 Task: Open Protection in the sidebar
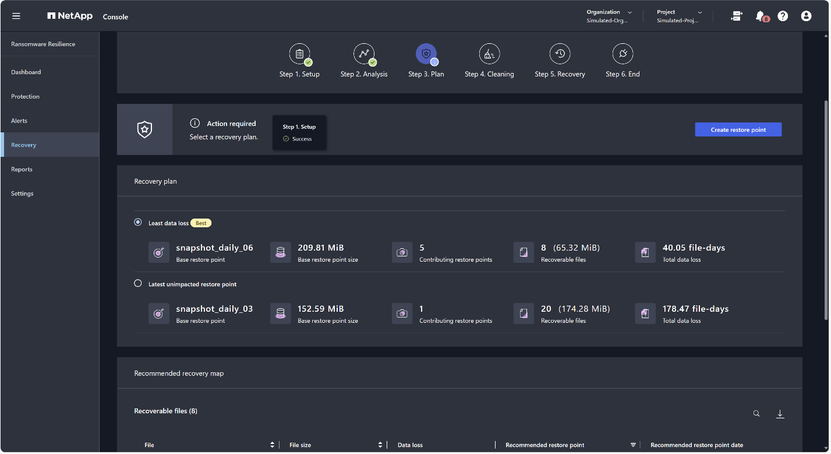[26, 97]
